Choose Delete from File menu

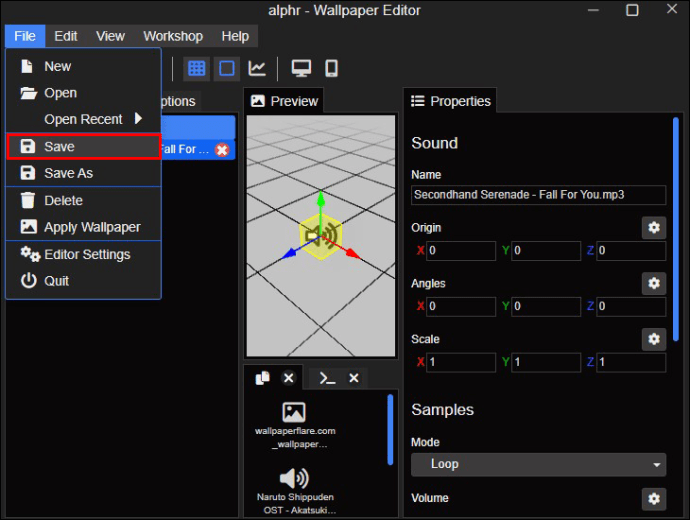[x=83, y=201]
